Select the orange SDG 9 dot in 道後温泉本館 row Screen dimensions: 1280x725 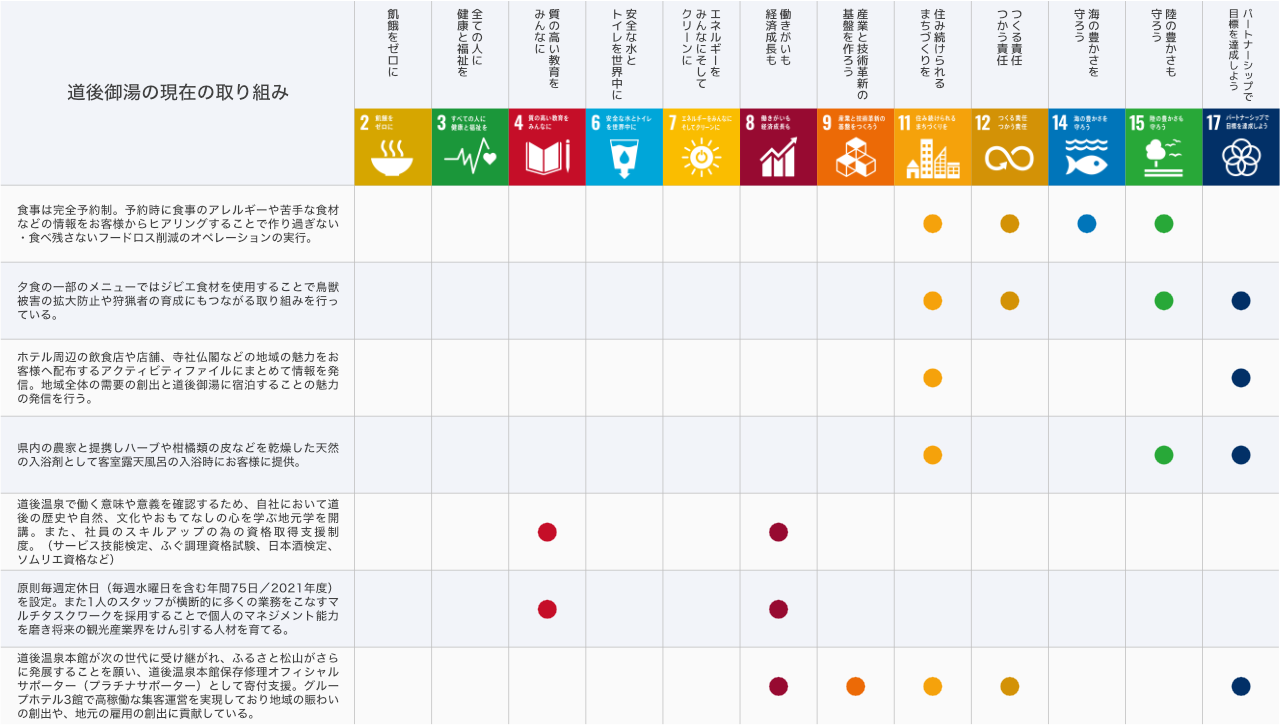pos(855,686)
